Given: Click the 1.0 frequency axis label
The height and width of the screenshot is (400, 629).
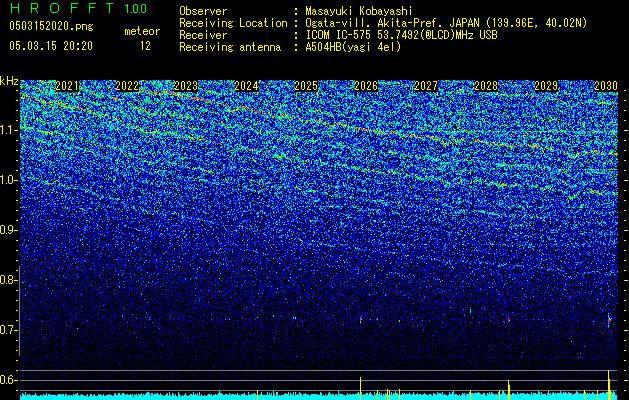Looking at the screenshot, I should pyautogui.click(x=7, y=180).
